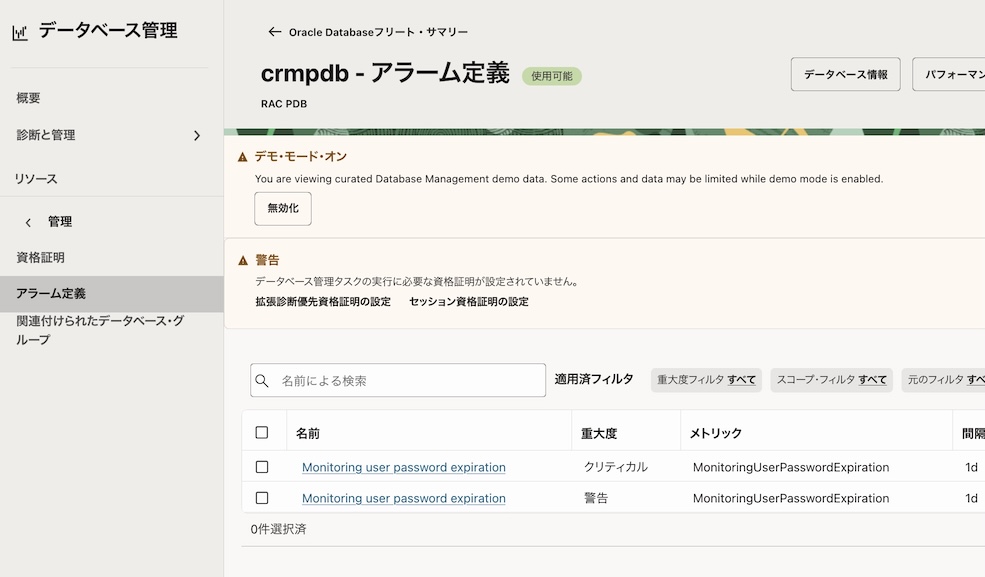Open the クリティカル Monitoring user password expiration link
The height and width of the screenshot is (577, 985).
click(404, 467)
